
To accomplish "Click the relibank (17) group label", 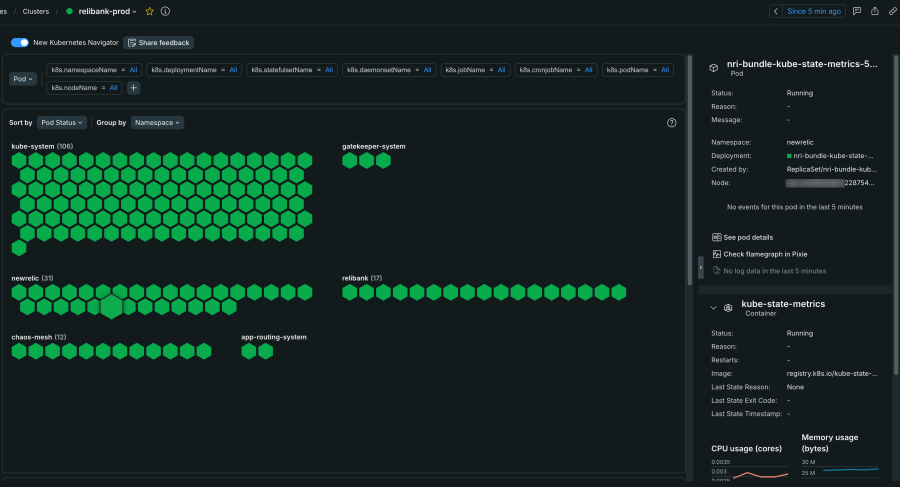I will [362, 278].
